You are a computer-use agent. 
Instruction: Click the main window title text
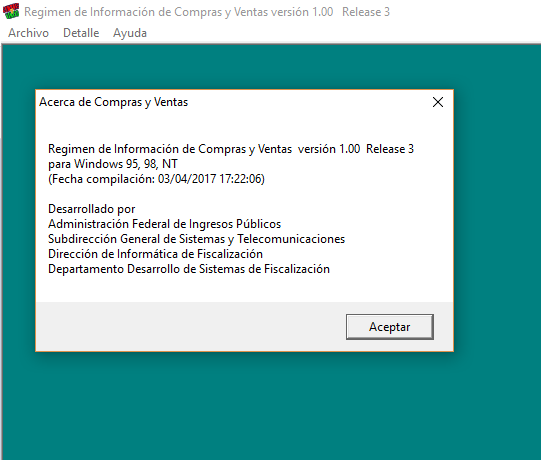207,12
